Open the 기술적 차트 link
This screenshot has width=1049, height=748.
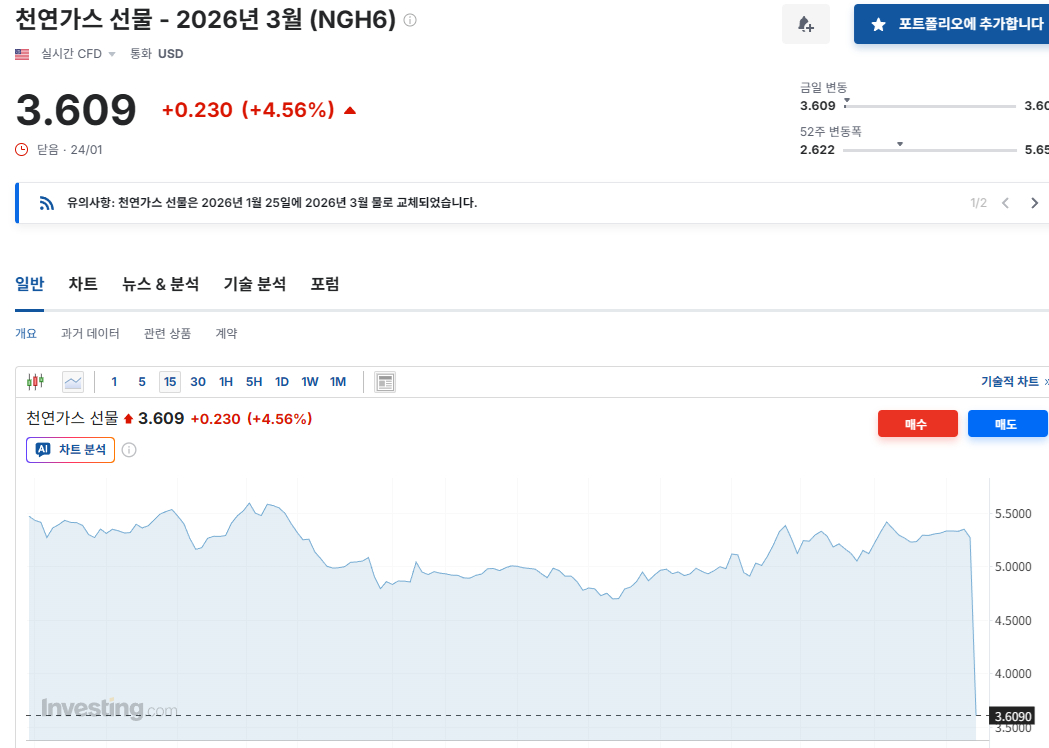pyautogui.click(x=1012, y=381)
